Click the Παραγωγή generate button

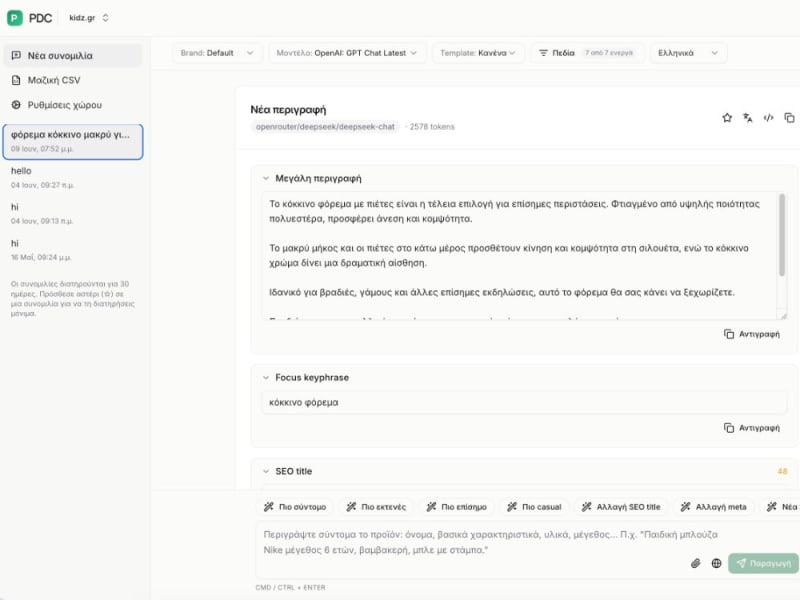763,563
